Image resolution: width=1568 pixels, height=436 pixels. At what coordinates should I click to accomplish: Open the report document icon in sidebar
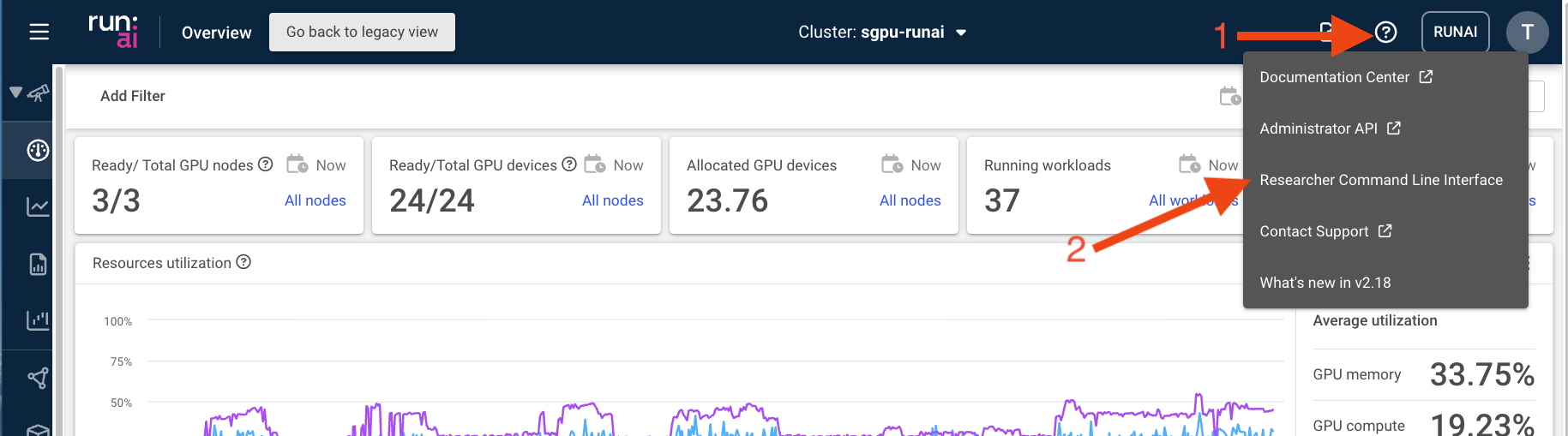[x=38, y=264]
